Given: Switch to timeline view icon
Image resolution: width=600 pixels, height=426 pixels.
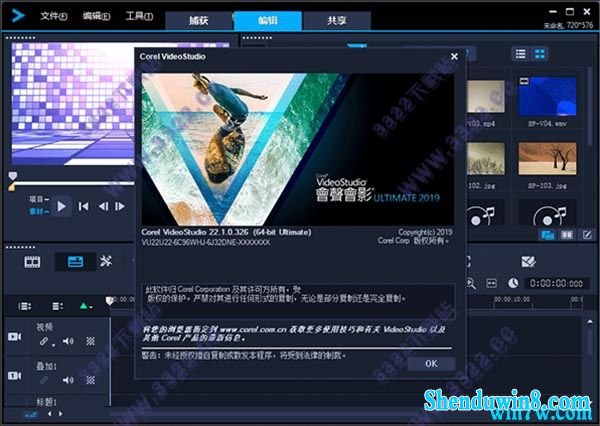Looking at the screenshot, I should coord(75,262).
